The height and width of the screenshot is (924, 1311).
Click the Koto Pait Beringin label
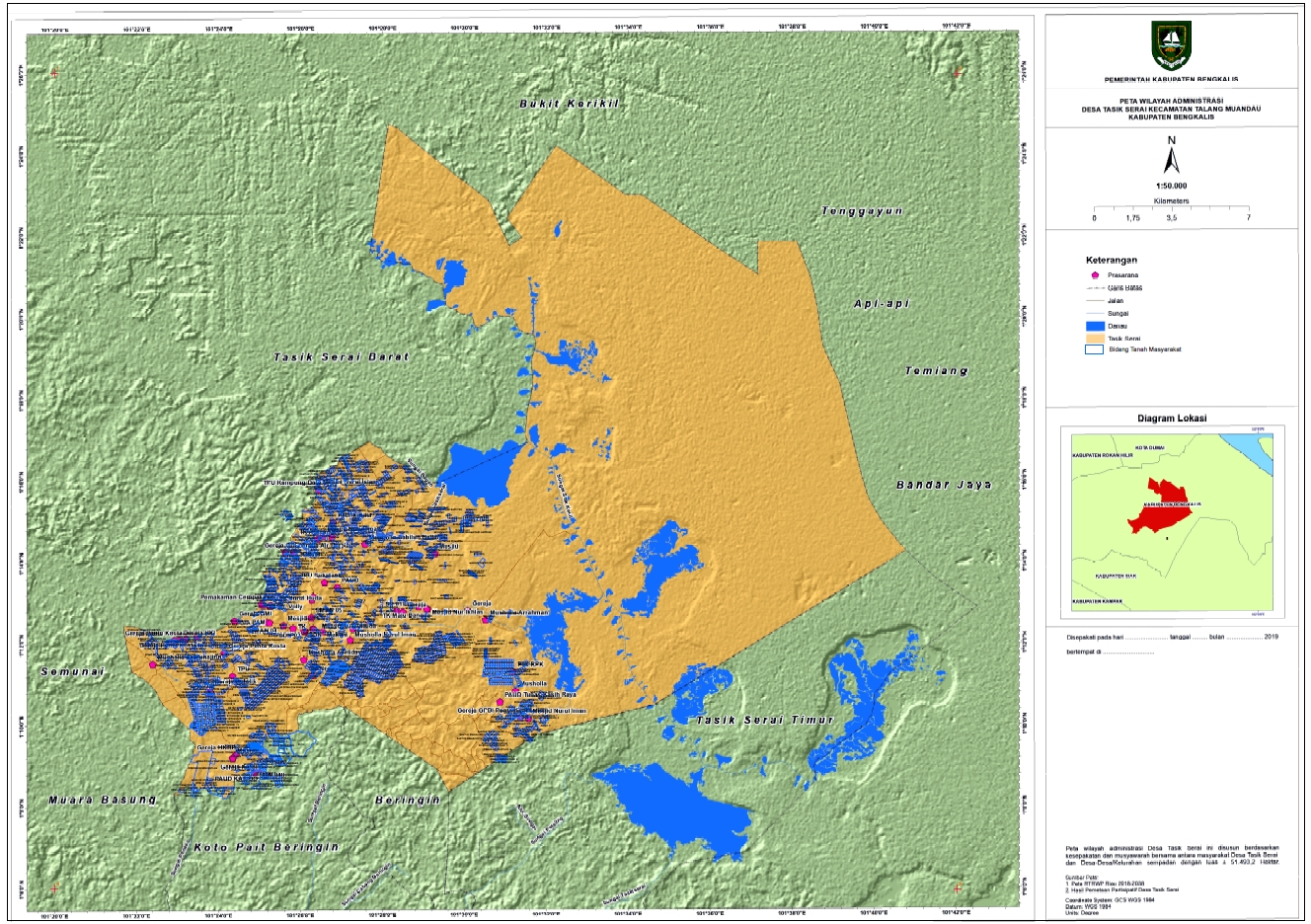(266, 847)
